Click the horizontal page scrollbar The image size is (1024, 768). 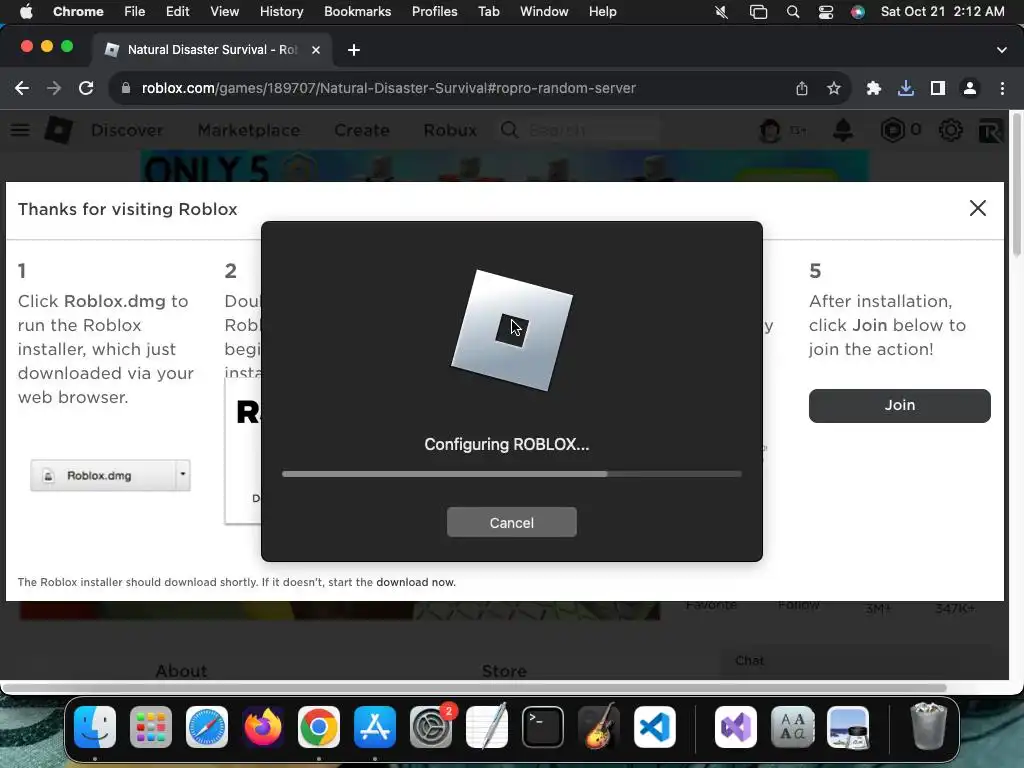click(x=475, y=688)
